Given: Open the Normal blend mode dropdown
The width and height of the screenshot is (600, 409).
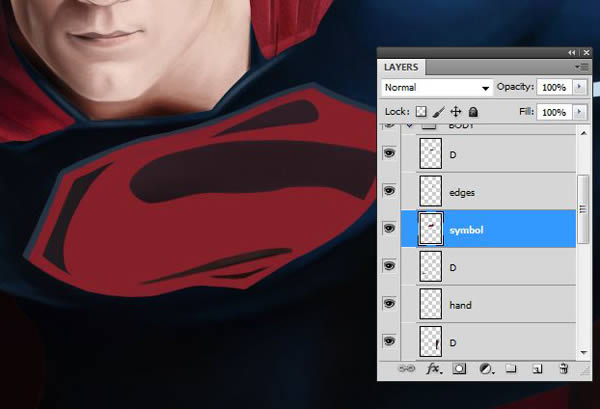Looking at the screenshot, I should (x=437, y=88).
